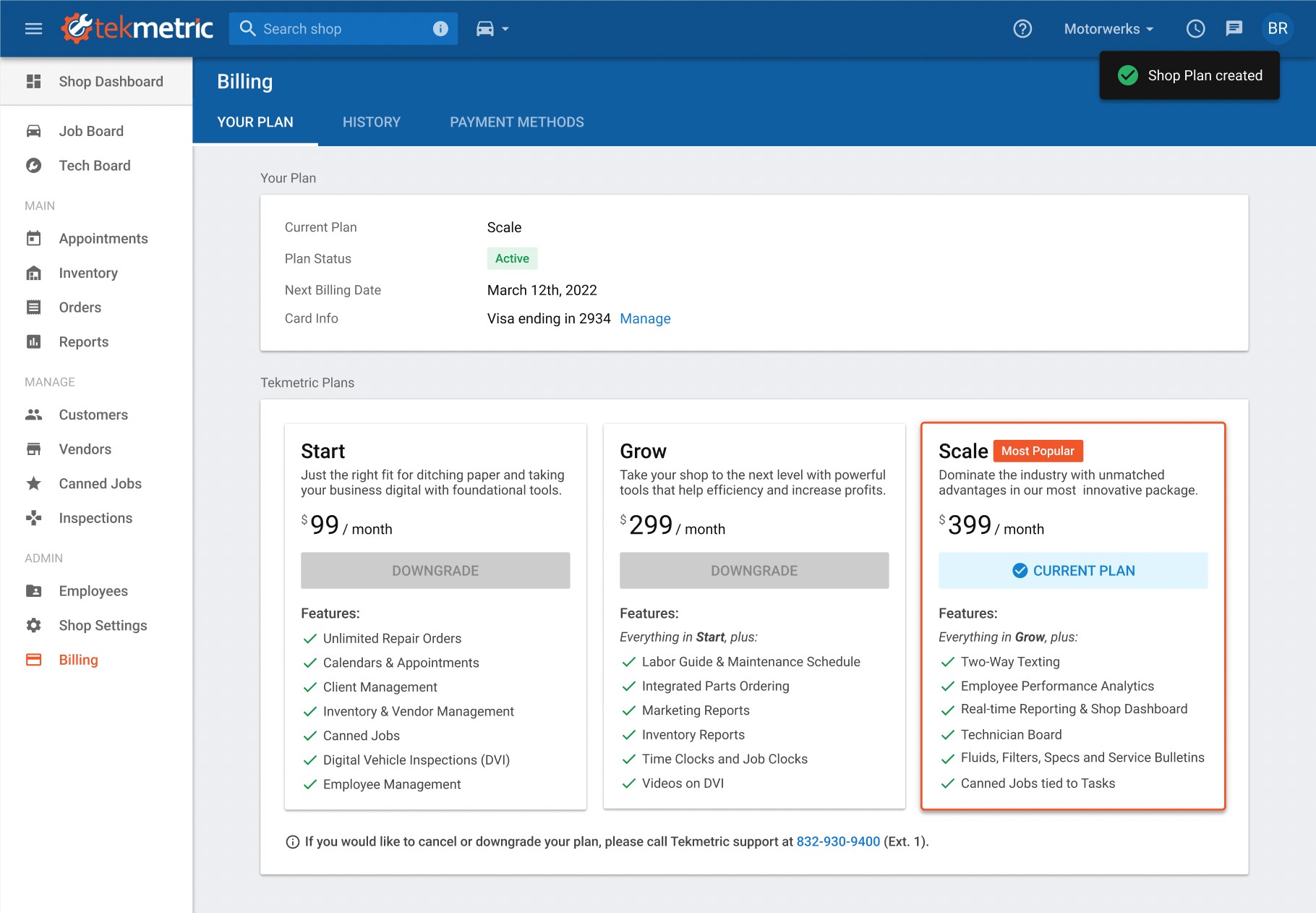Switch to the Your Plan tab
The height and width of the screenshot is (913, 1316).
point(255,122)
